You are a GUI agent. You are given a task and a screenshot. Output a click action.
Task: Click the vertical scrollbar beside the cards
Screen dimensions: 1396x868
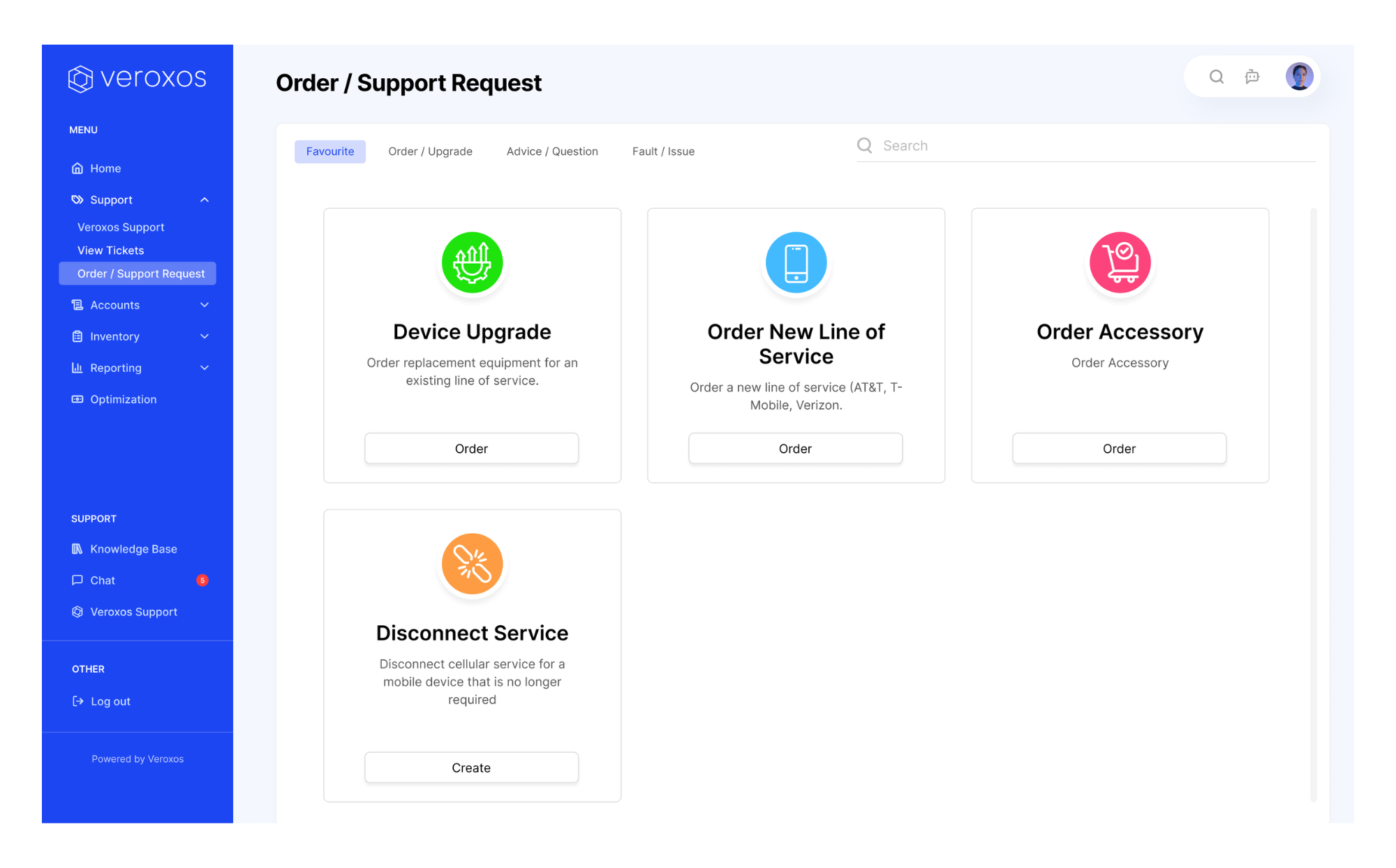coord(1313,502)
